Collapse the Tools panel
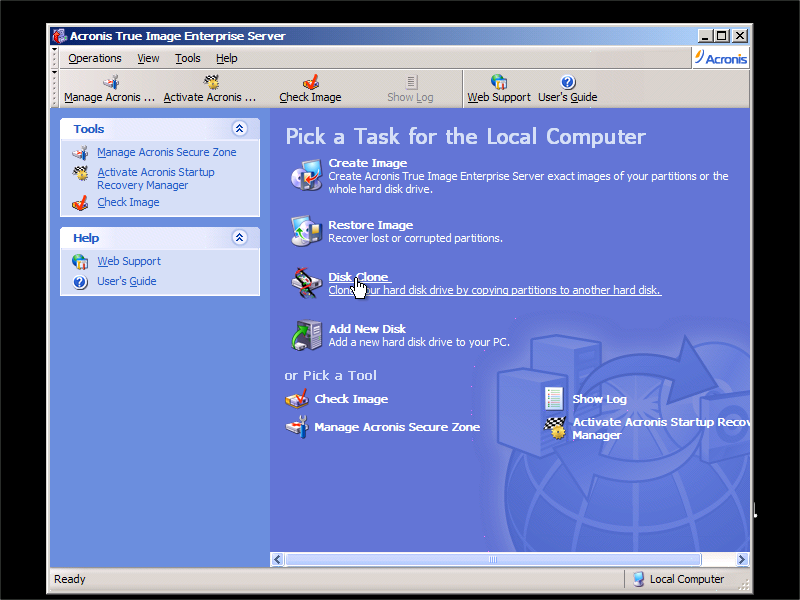The width and height of the screenshot is (800, 600). click(x=239, y=129)
